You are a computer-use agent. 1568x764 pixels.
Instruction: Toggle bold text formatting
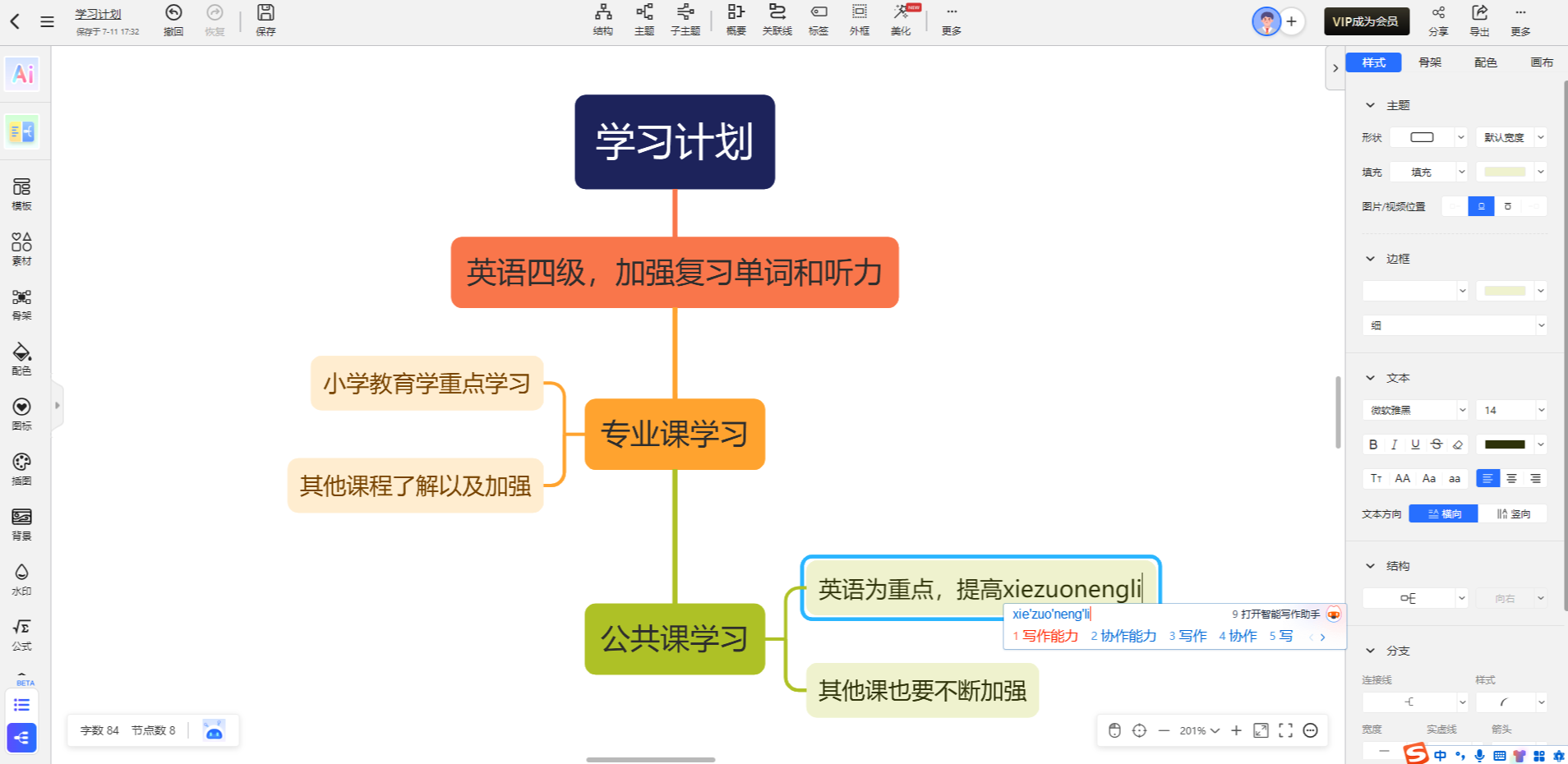point(1373,444)
